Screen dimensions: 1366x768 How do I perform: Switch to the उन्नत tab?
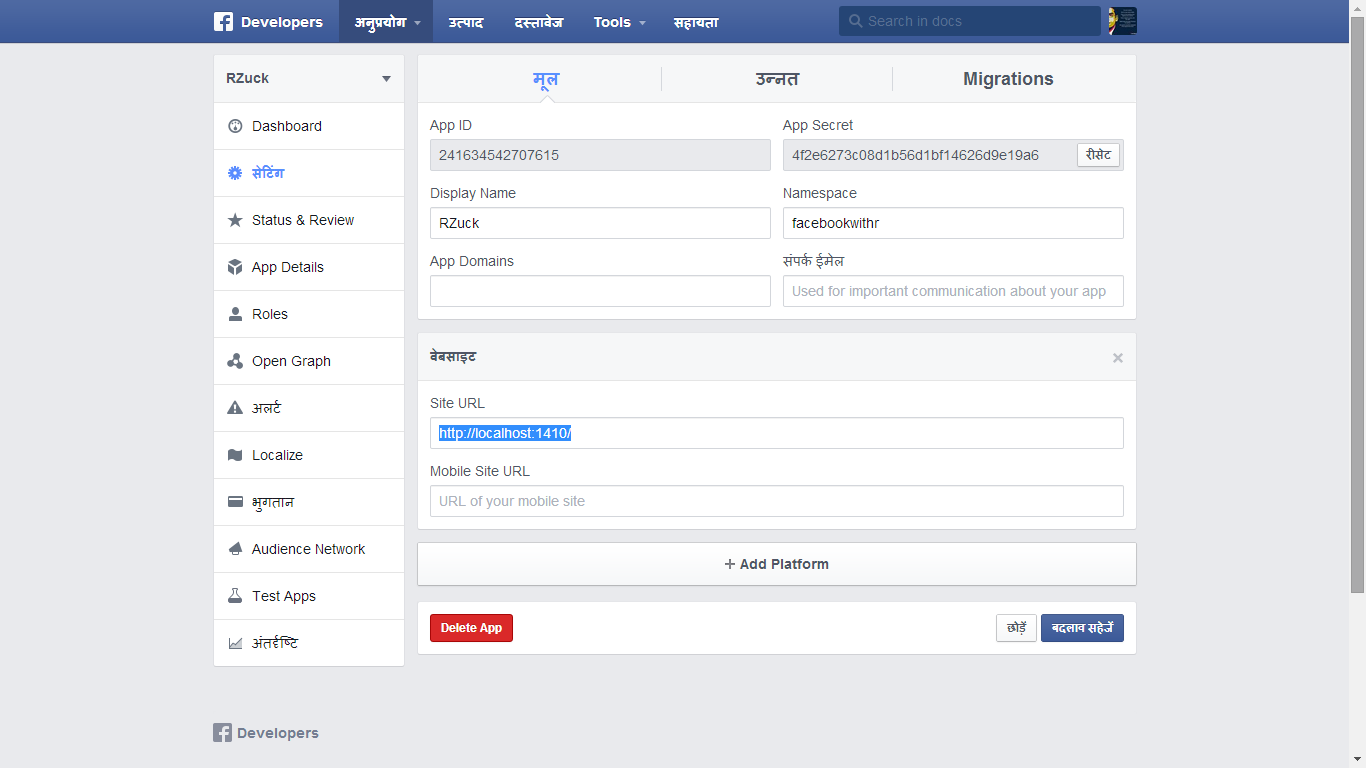click(776, 79)
